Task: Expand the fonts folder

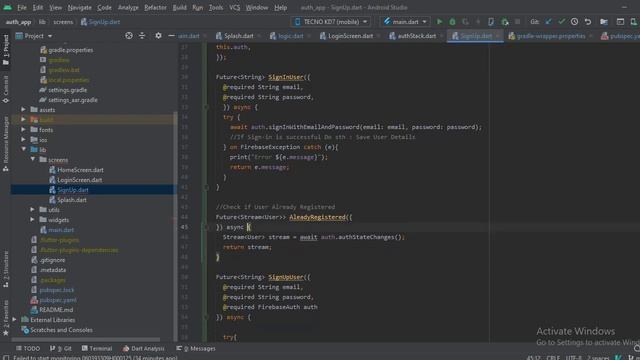Action: tap(23, 129)
